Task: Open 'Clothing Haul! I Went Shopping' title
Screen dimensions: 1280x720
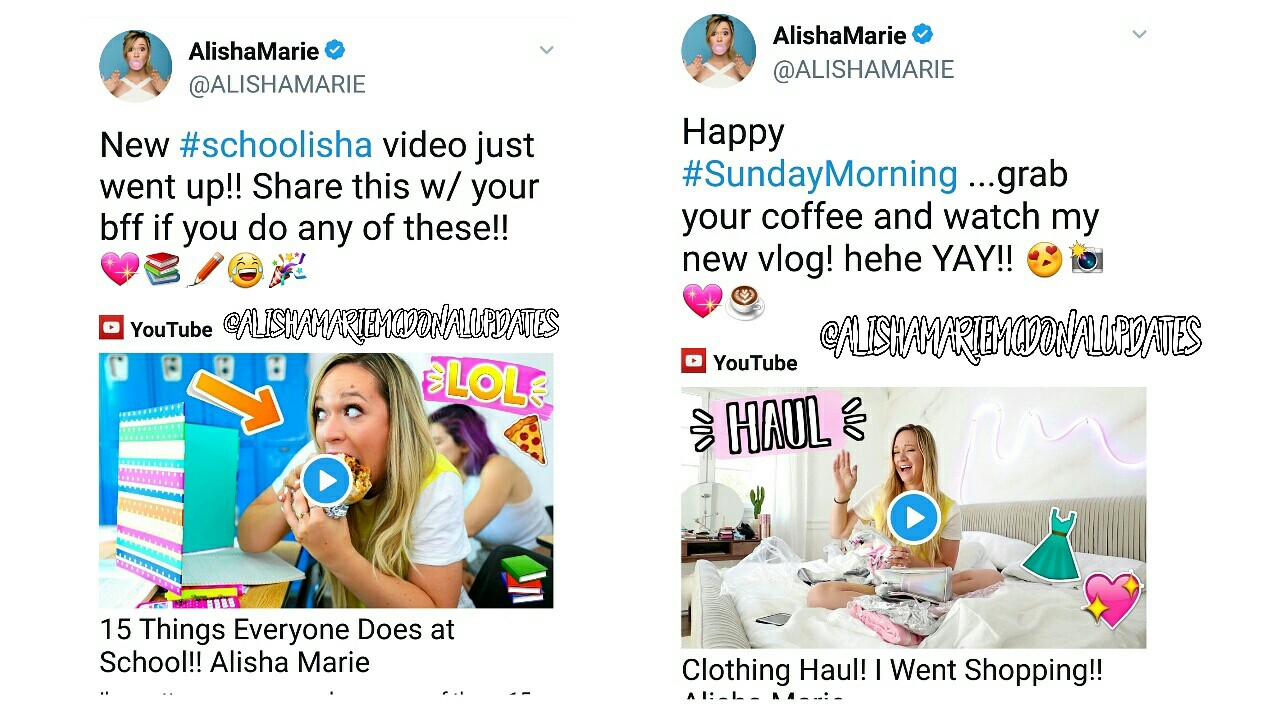Action: coord(892,672)
